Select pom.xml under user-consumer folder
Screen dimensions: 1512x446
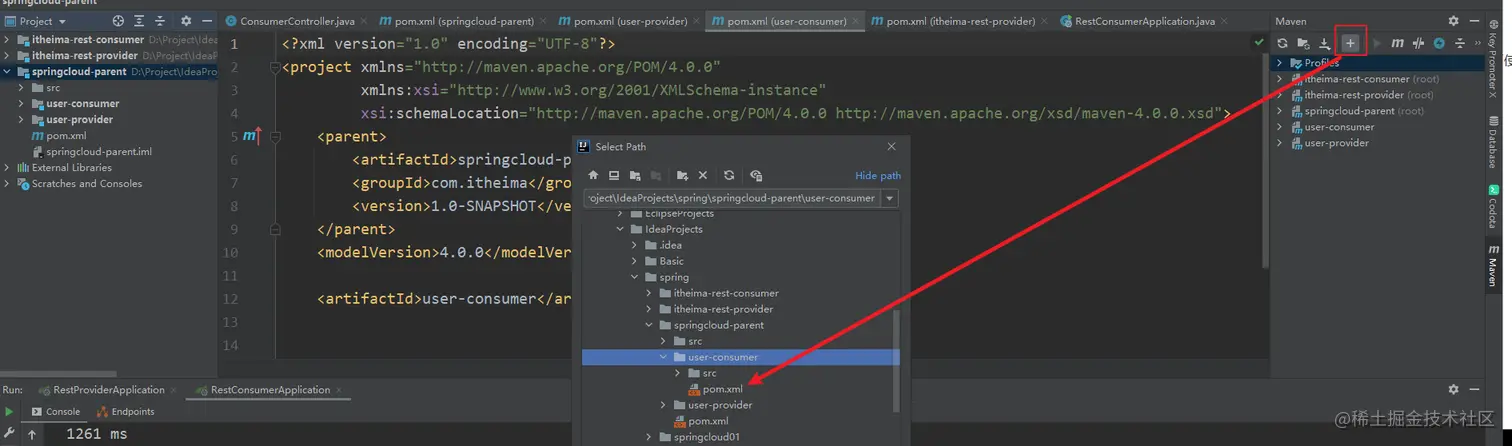coord(722,389)
